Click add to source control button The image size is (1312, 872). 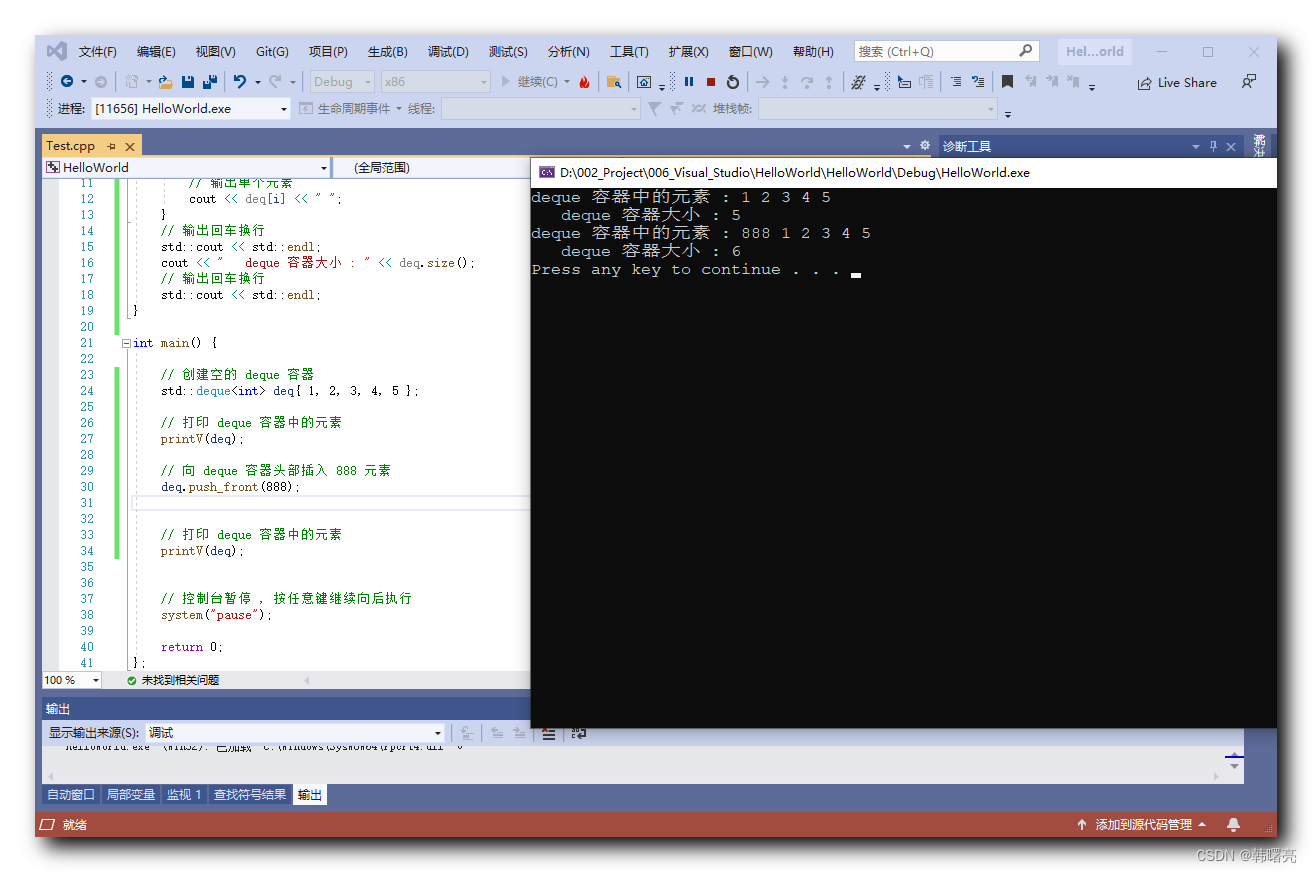(1142, 825)
